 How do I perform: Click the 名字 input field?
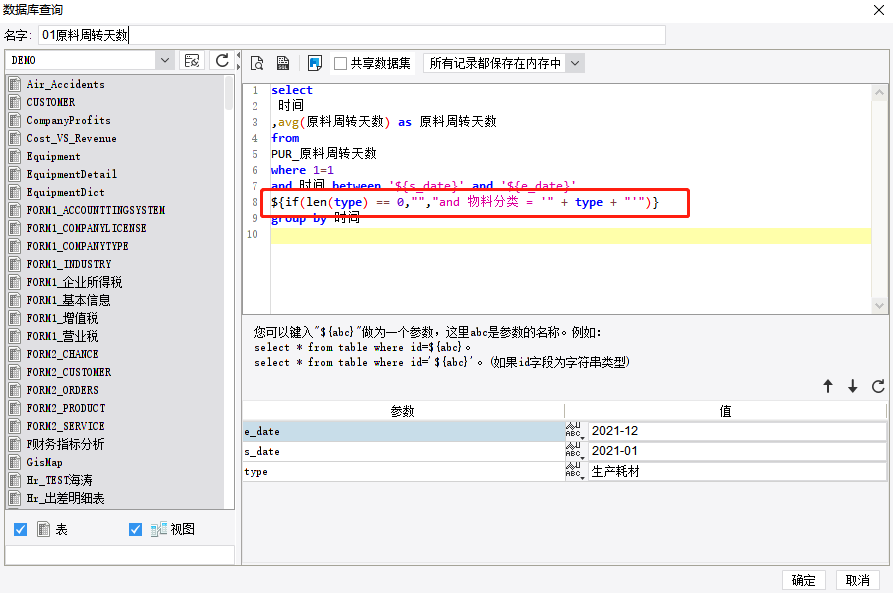point(352,35)
